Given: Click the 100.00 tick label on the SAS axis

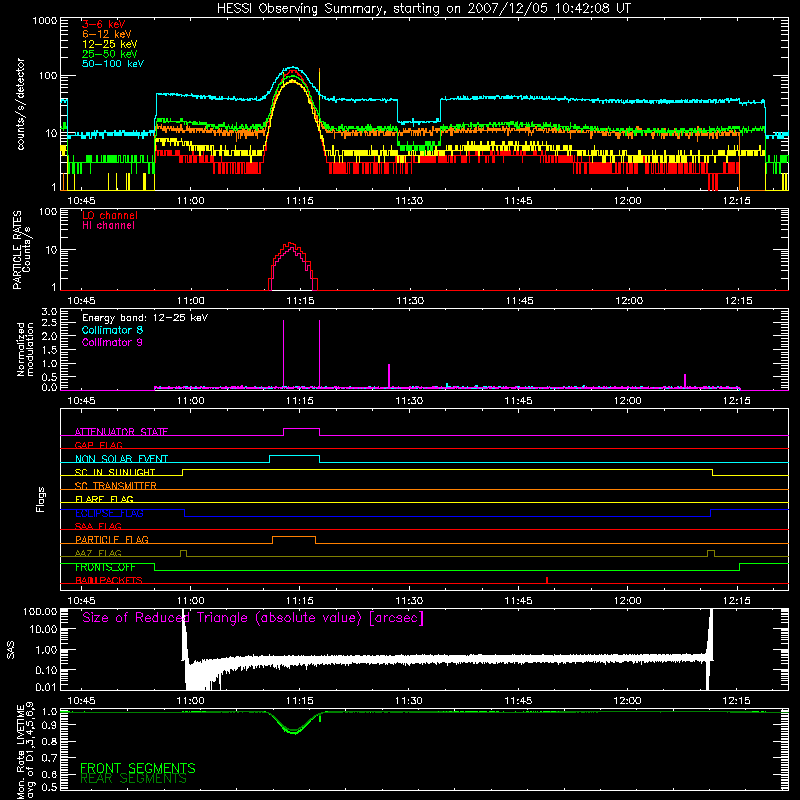Looking at the screenshot, I should 40,611.
